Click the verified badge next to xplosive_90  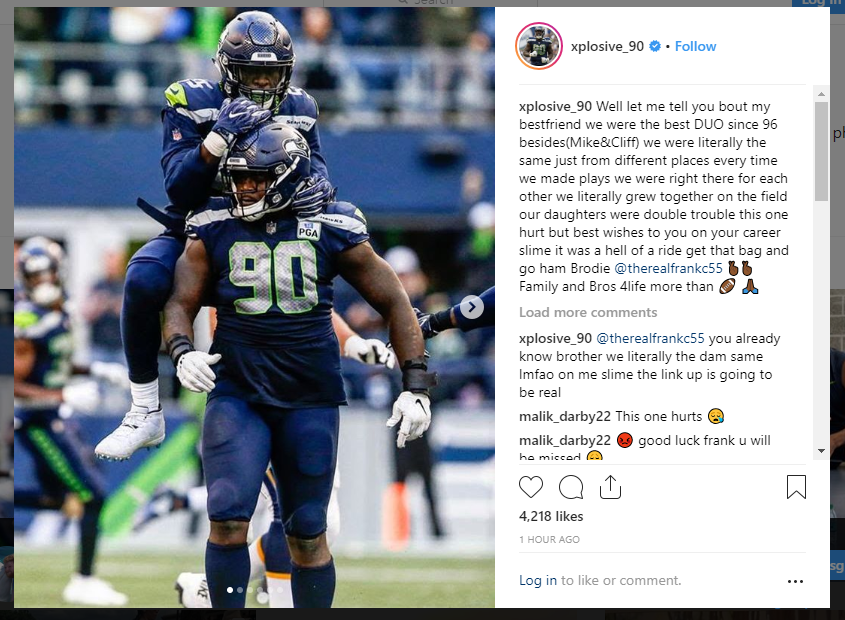(655, 46)
